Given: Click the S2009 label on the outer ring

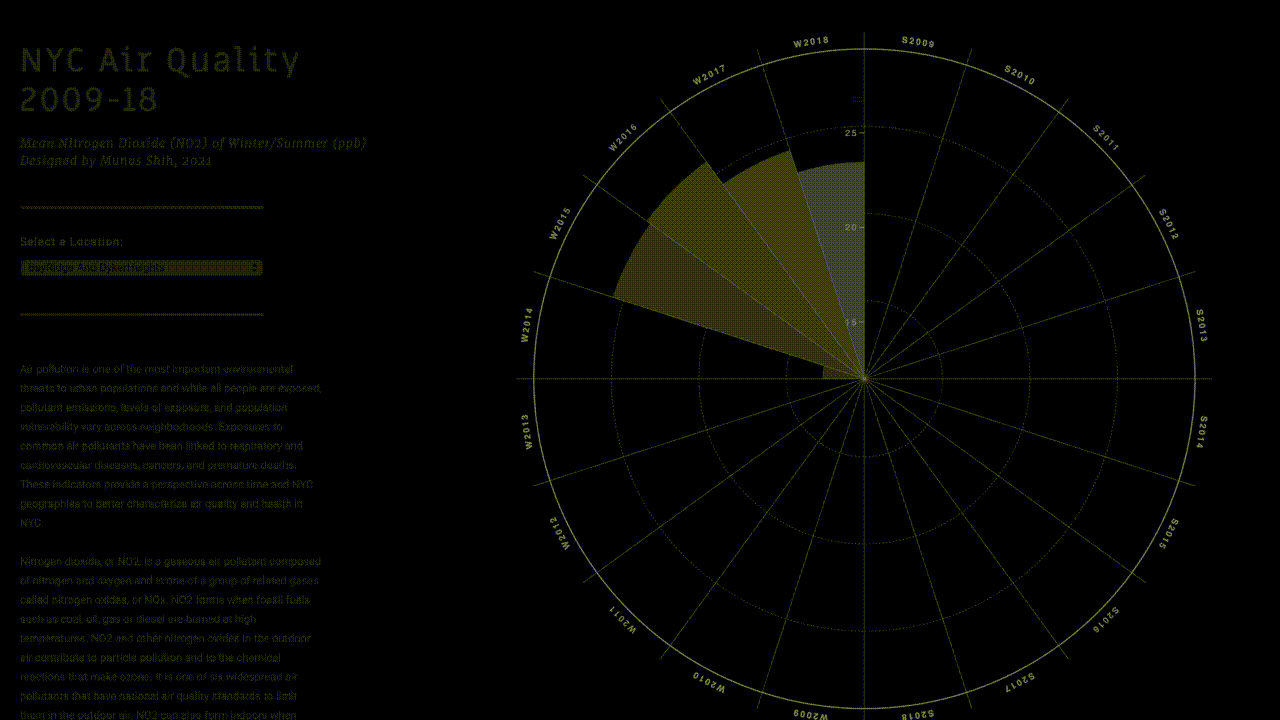Looking at the screenshot, I should tap(918, 43).
